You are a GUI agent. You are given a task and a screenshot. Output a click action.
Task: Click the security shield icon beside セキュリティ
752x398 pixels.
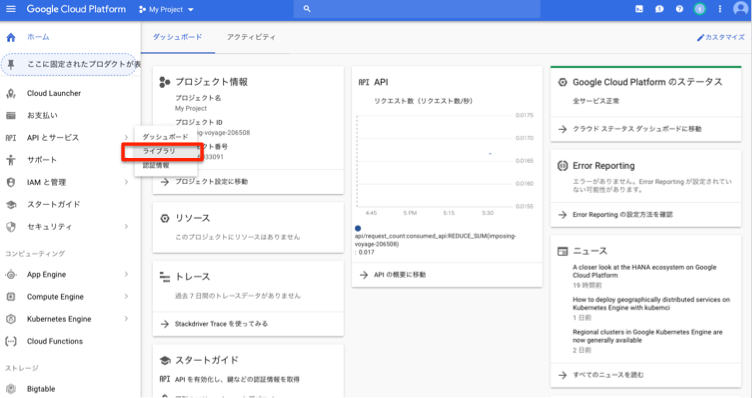tap(11, 227)
